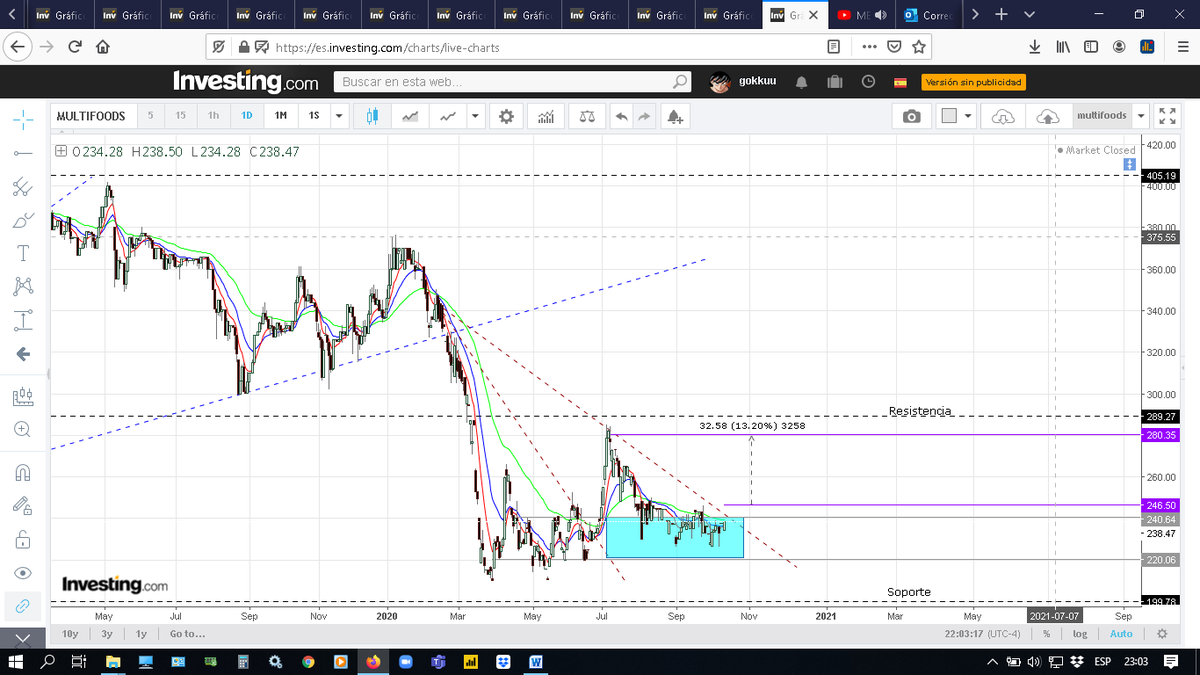Toggle fullscreen chart mode
1200x675 pixels.
[1166, 116]
